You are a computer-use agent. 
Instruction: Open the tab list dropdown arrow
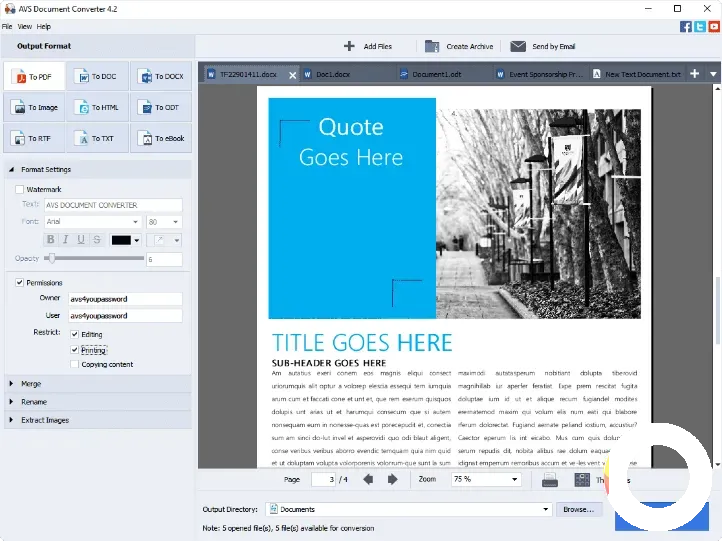tap(713, 74)
